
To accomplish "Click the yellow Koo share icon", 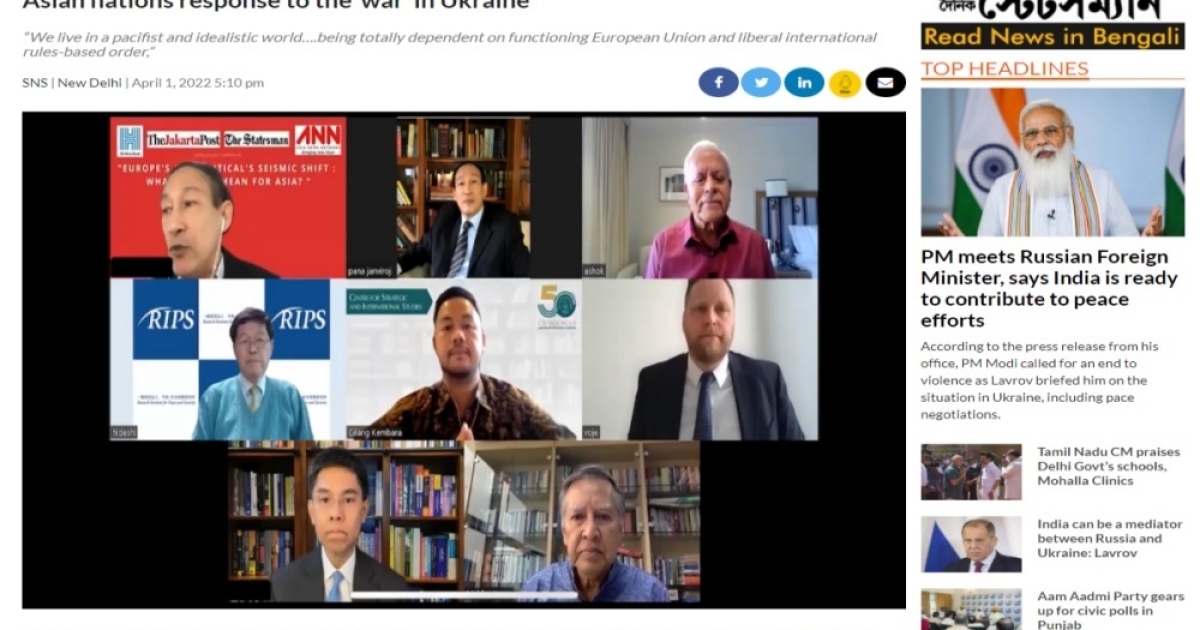I will pyautogui.click(x=845, y=83).
